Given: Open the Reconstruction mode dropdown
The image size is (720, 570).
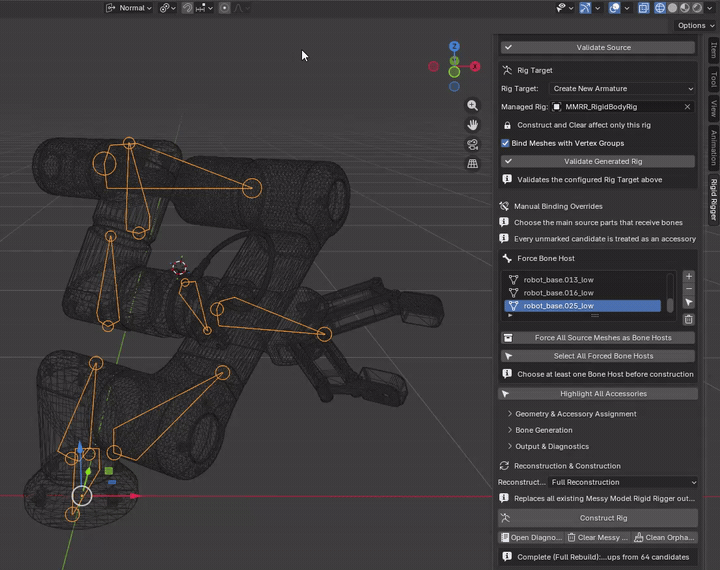Looking at the screenshot, I should pyautogui.click(x=623, y=482).
